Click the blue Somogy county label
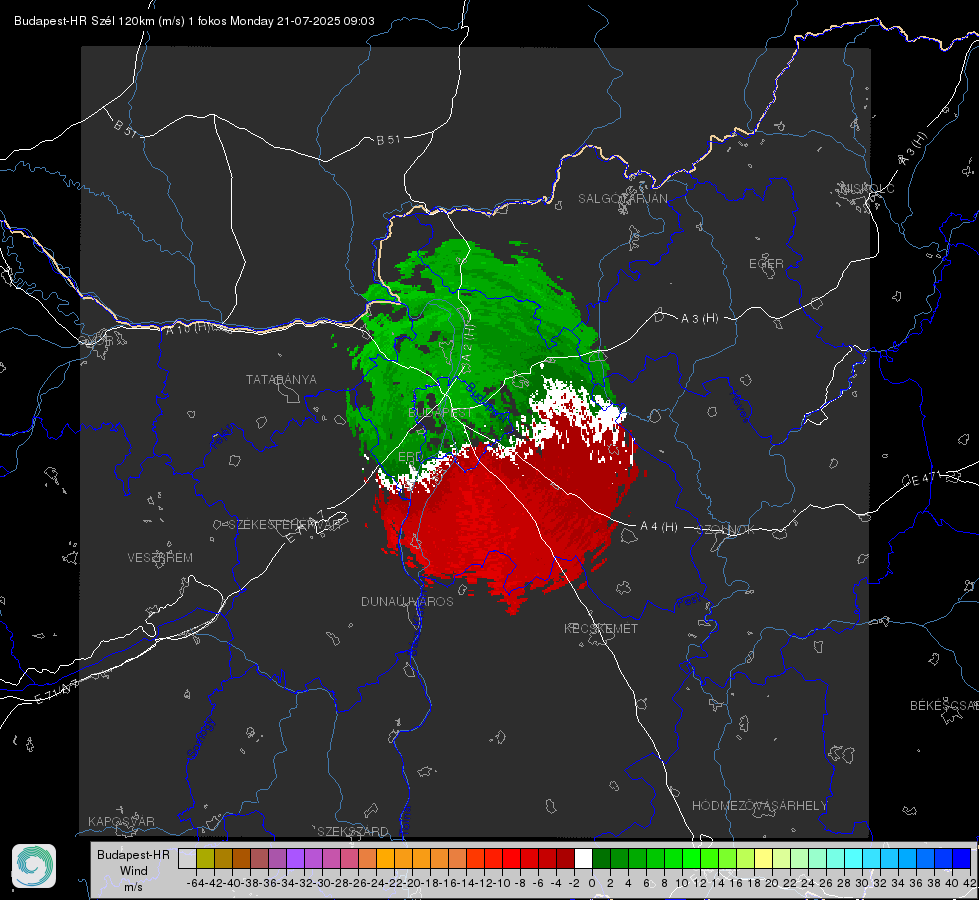This screenshot has height=900, width=979. point(201,738)
